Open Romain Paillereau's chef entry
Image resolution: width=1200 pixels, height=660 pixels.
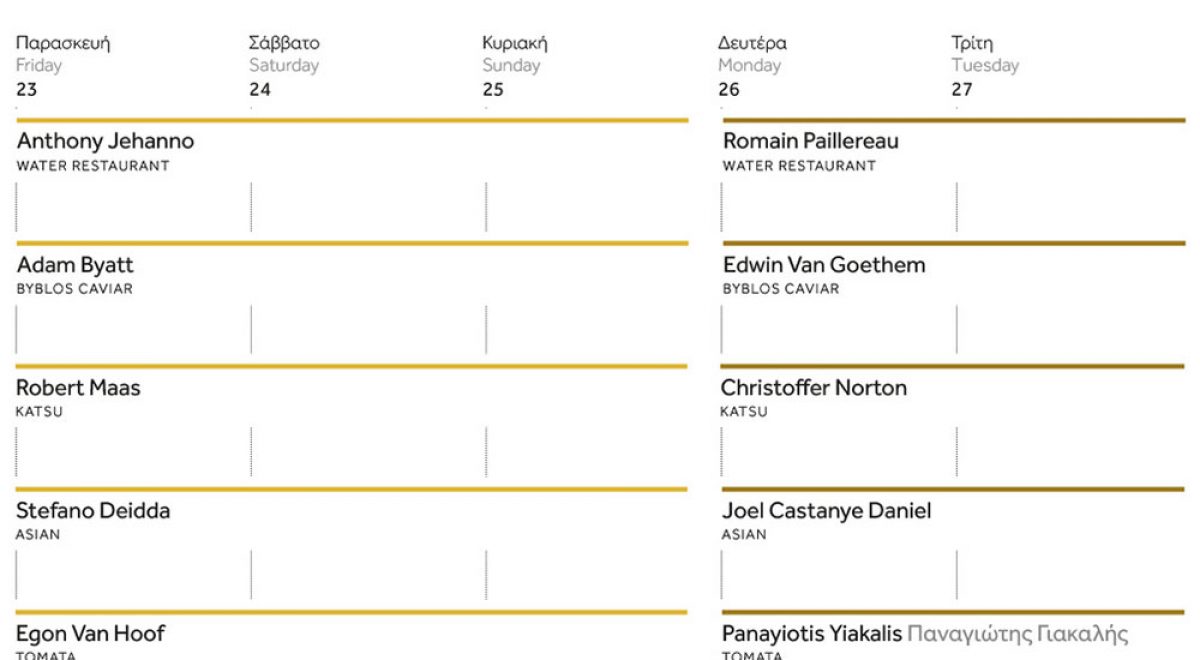coord(810,141)
